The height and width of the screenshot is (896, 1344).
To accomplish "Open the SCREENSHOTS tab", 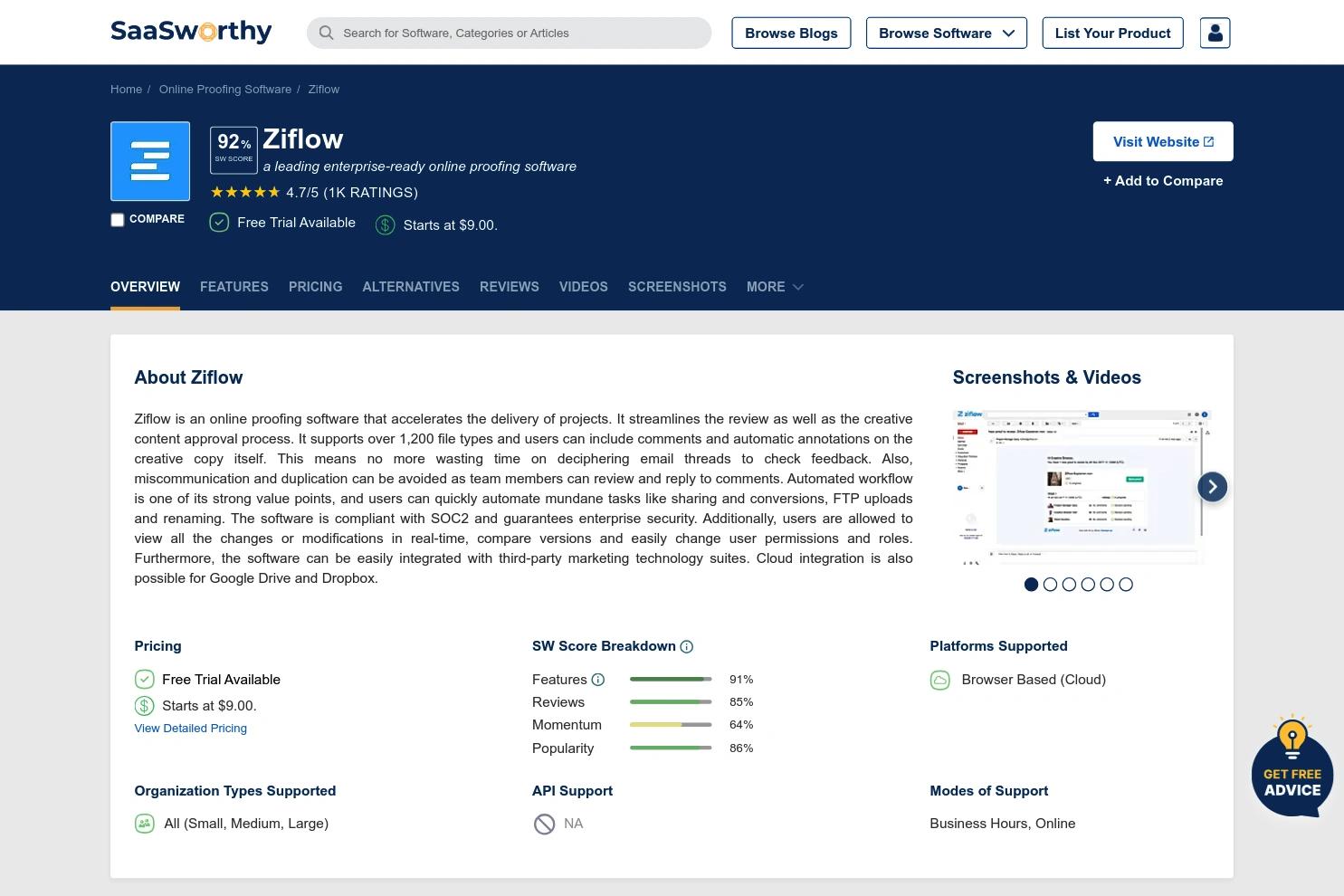I will [x=677, y=287].
